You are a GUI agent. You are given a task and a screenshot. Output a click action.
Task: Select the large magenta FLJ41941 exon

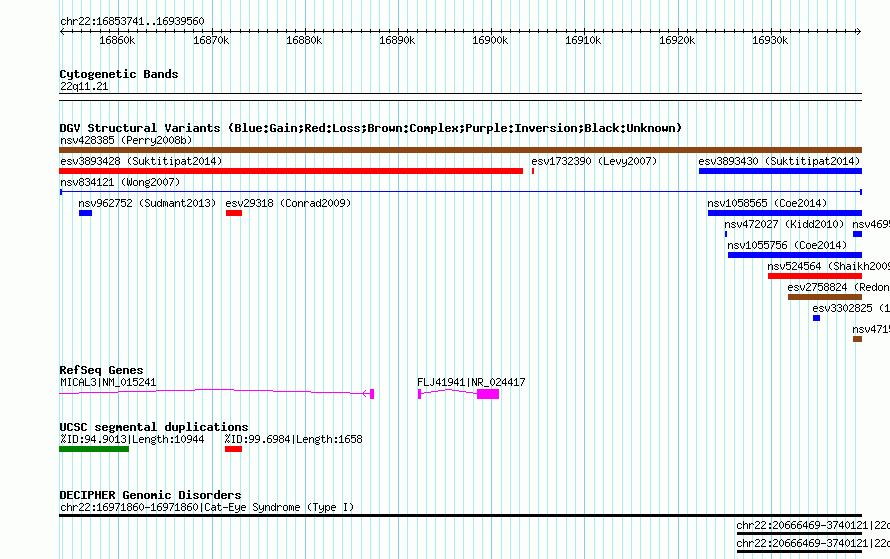[488, 394]
